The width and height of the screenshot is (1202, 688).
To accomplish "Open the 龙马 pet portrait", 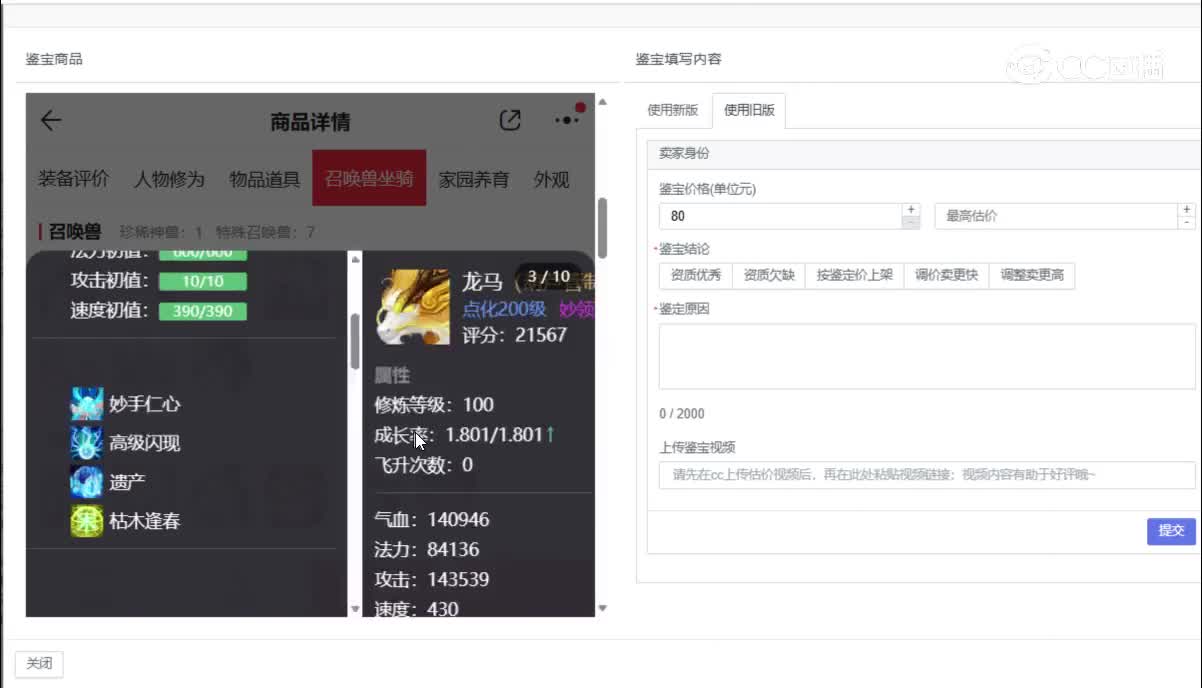I will pos(413,306).
